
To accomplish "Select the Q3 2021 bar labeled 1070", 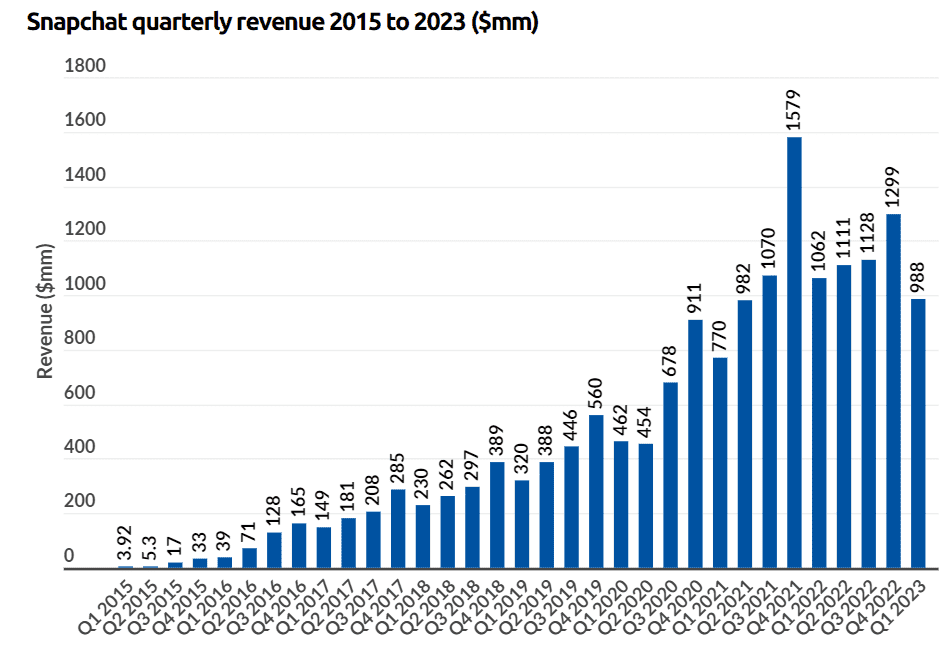I will coord(769,421).
